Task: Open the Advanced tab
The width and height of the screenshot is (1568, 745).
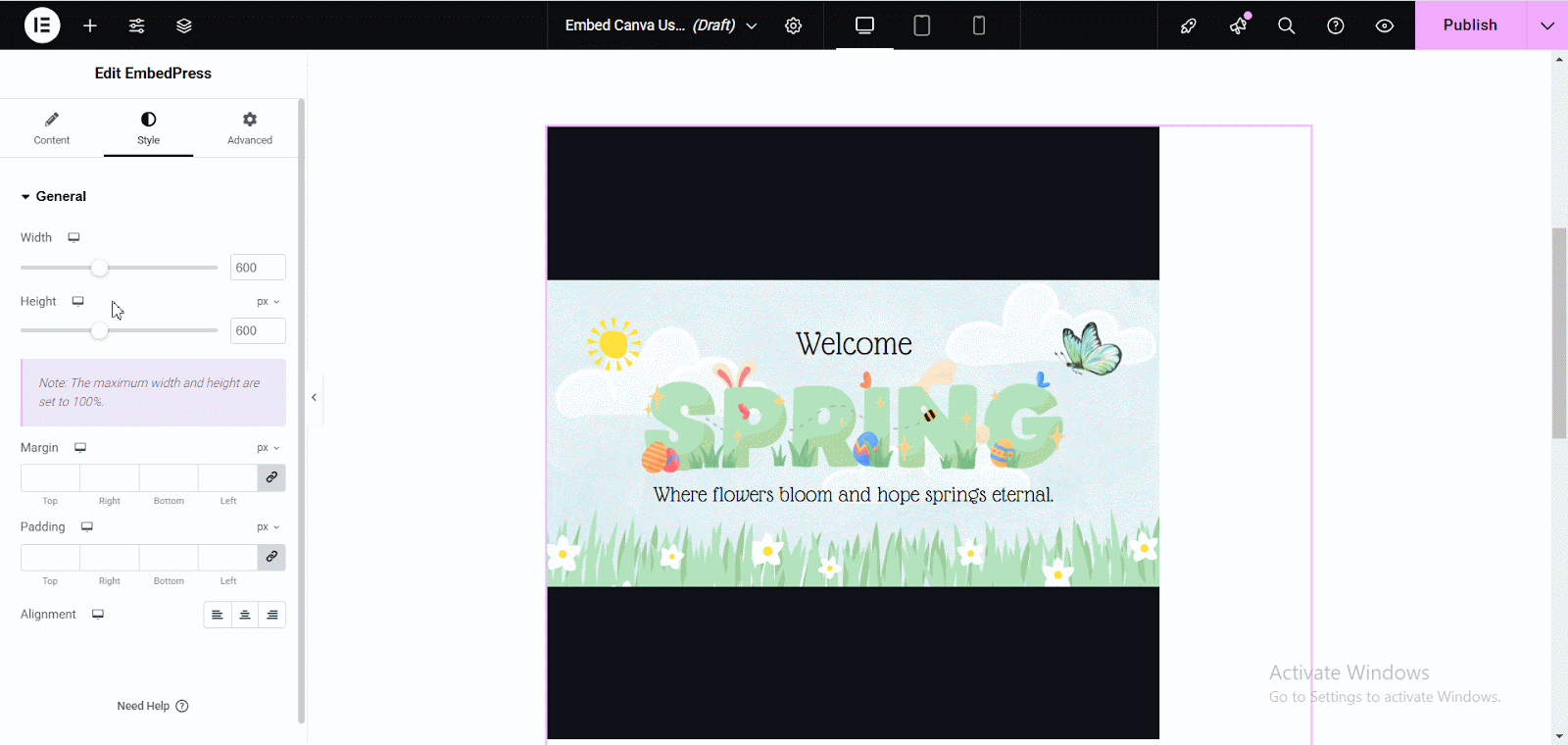Action: coord(250,128)
